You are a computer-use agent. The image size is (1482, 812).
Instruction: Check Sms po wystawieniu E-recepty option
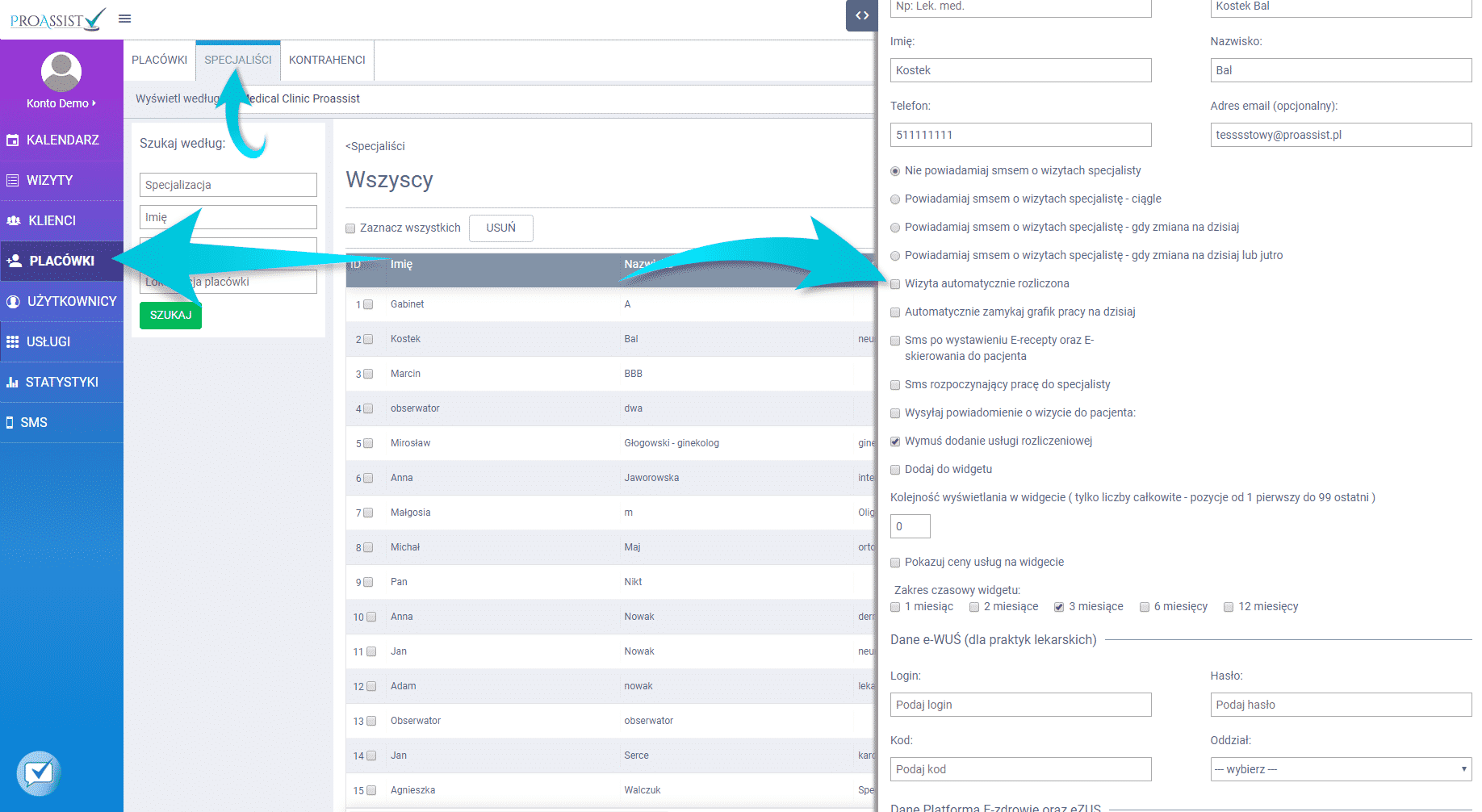coord(895,341)
